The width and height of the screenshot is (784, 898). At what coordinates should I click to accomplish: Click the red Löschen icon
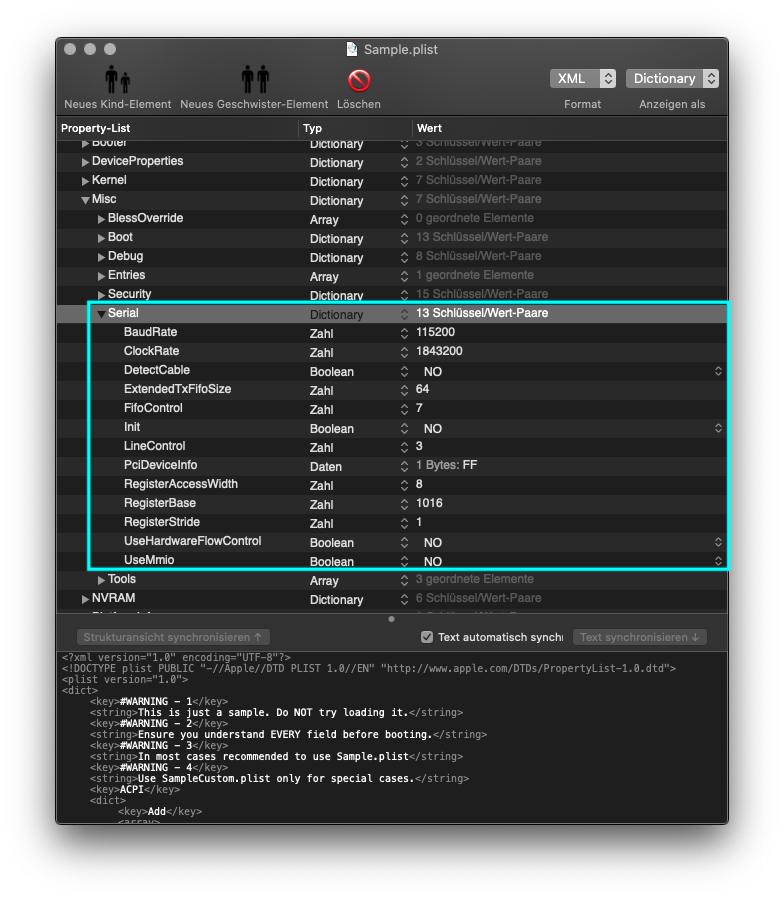(359, 80)
